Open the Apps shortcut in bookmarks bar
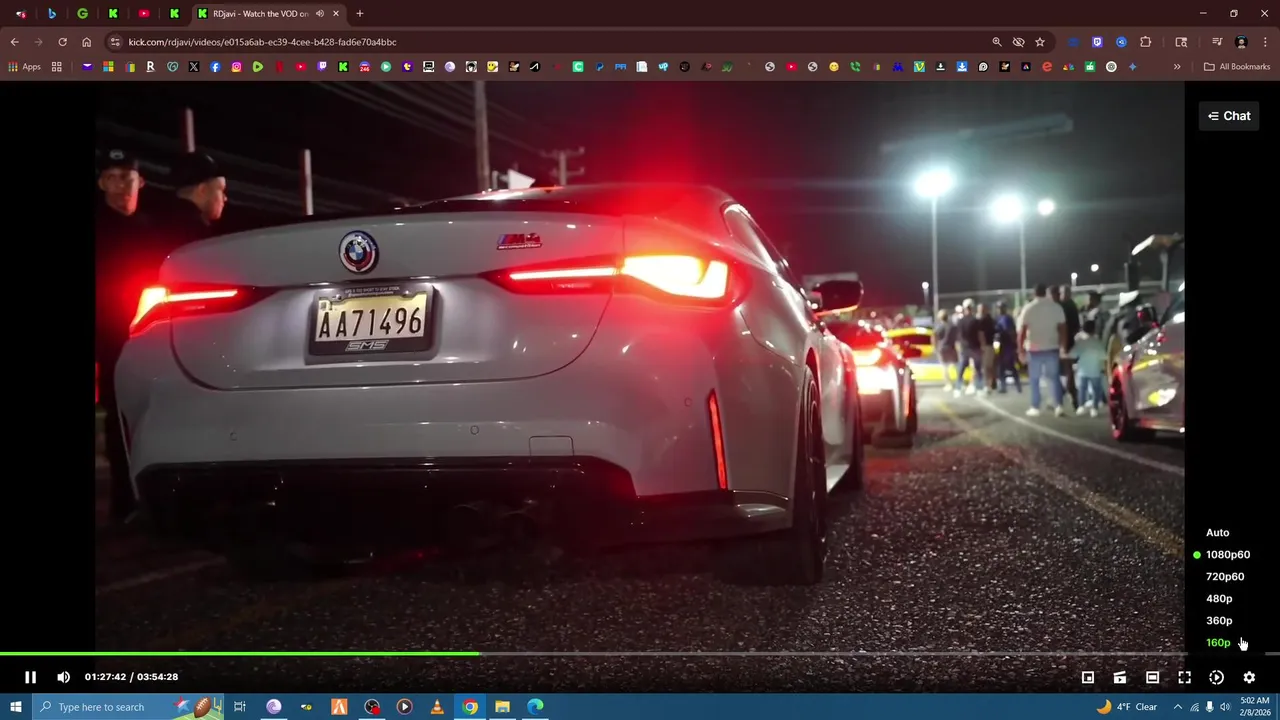 24,67
